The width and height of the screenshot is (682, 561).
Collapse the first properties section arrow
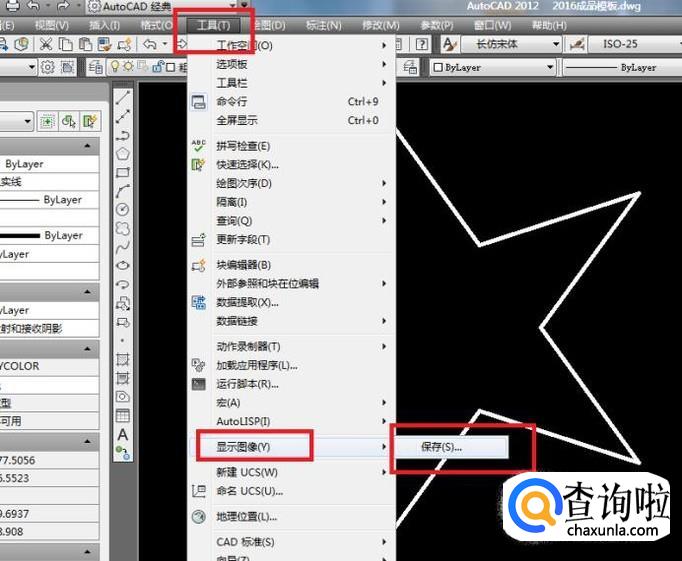click(x=87, y=146)
